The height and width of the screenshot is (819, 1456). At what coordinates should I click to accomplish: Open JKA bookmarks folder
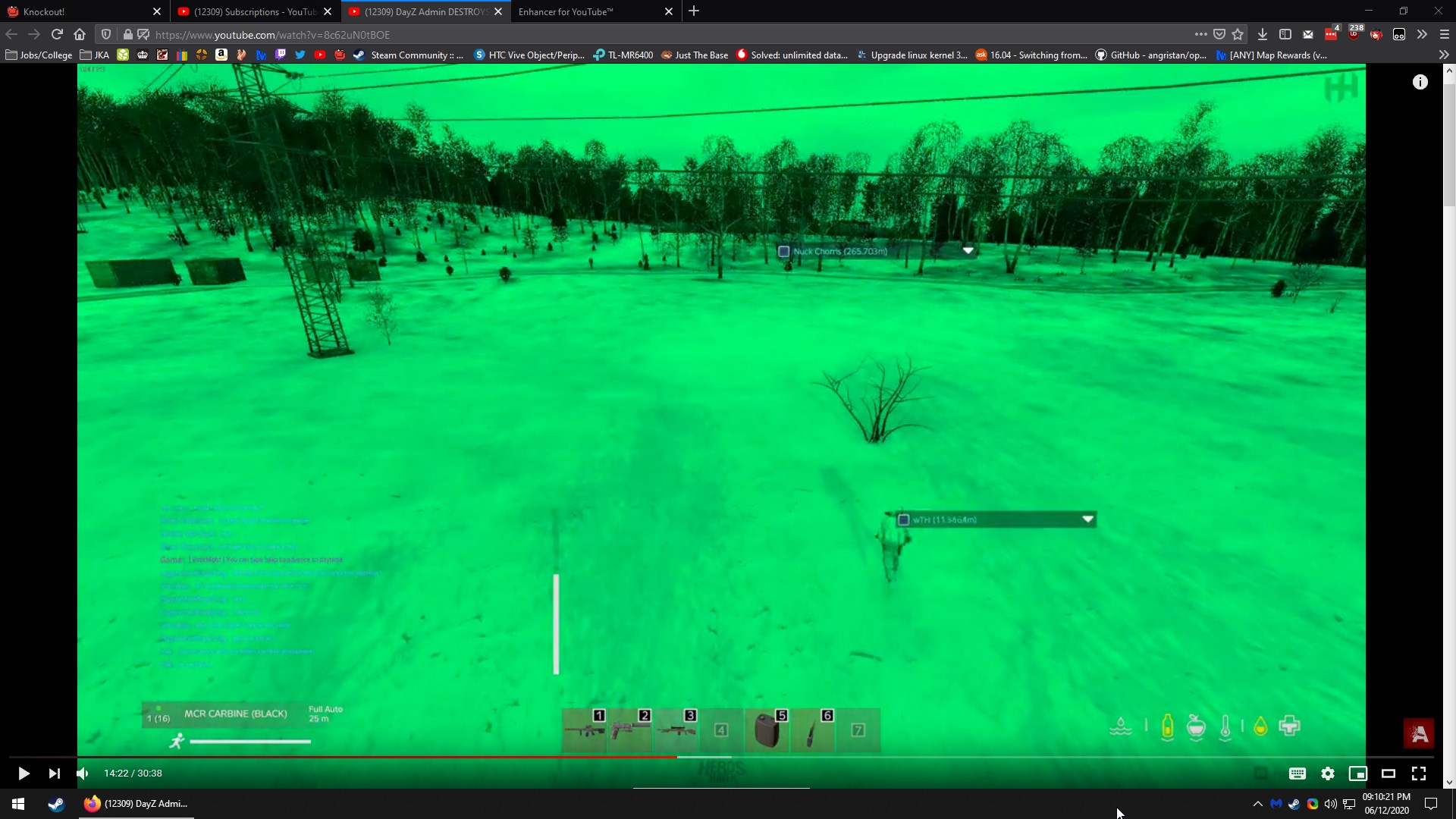pyautogui.click(x=95, y=55)
